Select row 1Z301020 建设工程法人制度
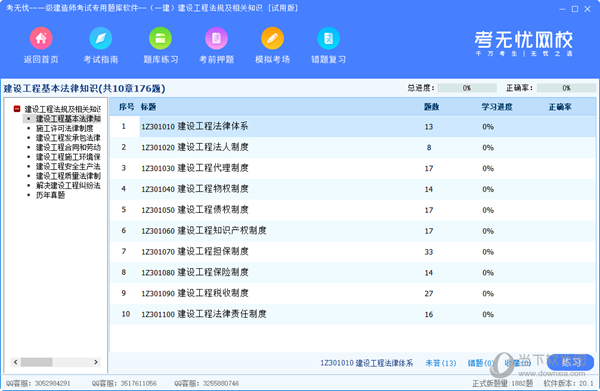Viewport: 600px width, 391px height. click(x=353, y=147)
